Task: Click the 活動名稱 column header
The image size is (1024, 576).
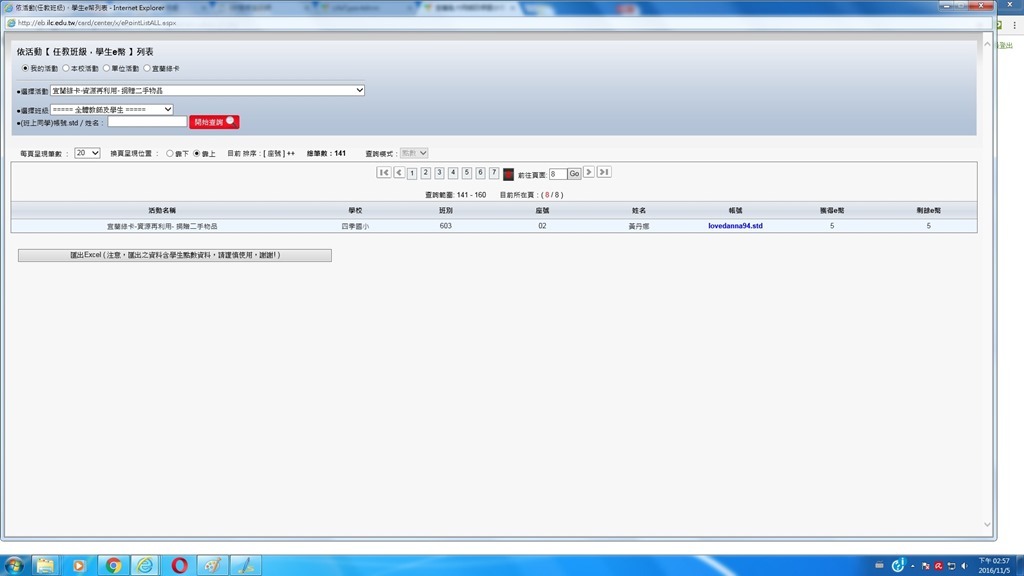Action: pyautogui.click(x=162, y=210)
